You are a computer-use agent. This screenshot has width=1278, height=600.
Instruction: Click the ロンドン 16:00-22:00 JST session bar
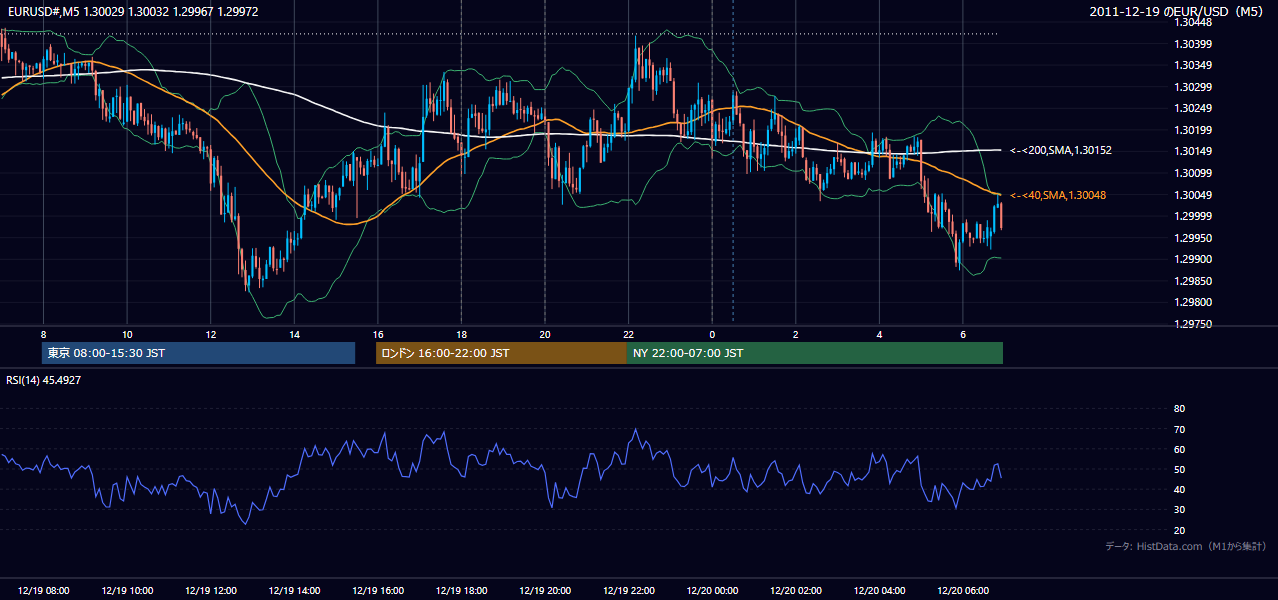[501, 353]
